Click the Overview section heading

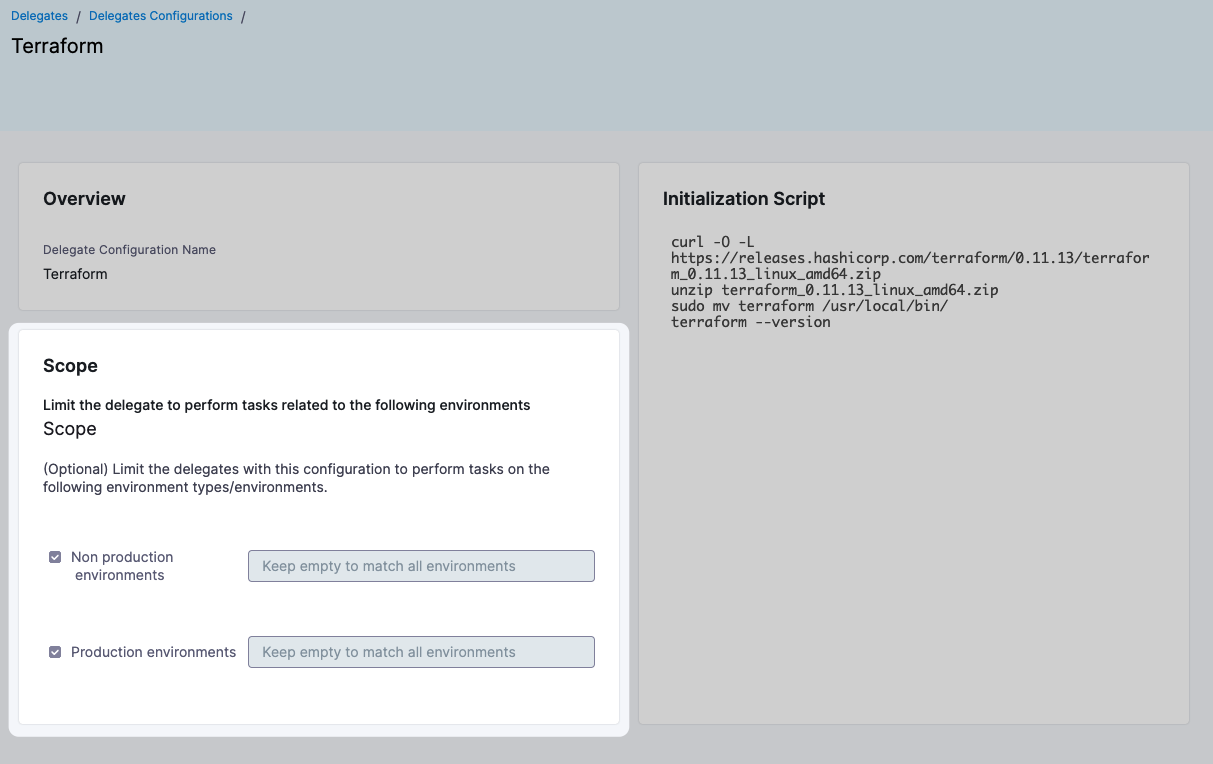84,199
